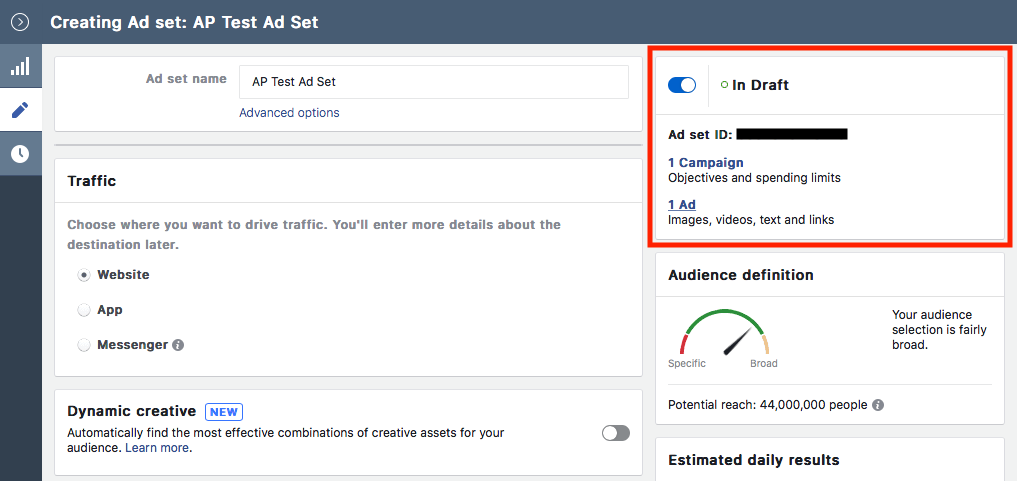Turn off the In Draft ad set toggle
The height and width of the screenshot is (481, 1017).
682,85
